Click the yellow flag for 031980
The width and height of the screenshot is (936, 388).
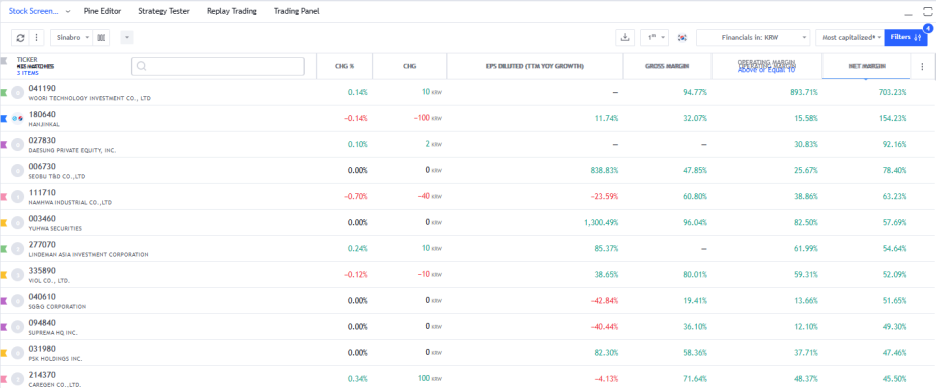[x=4, y=353]
